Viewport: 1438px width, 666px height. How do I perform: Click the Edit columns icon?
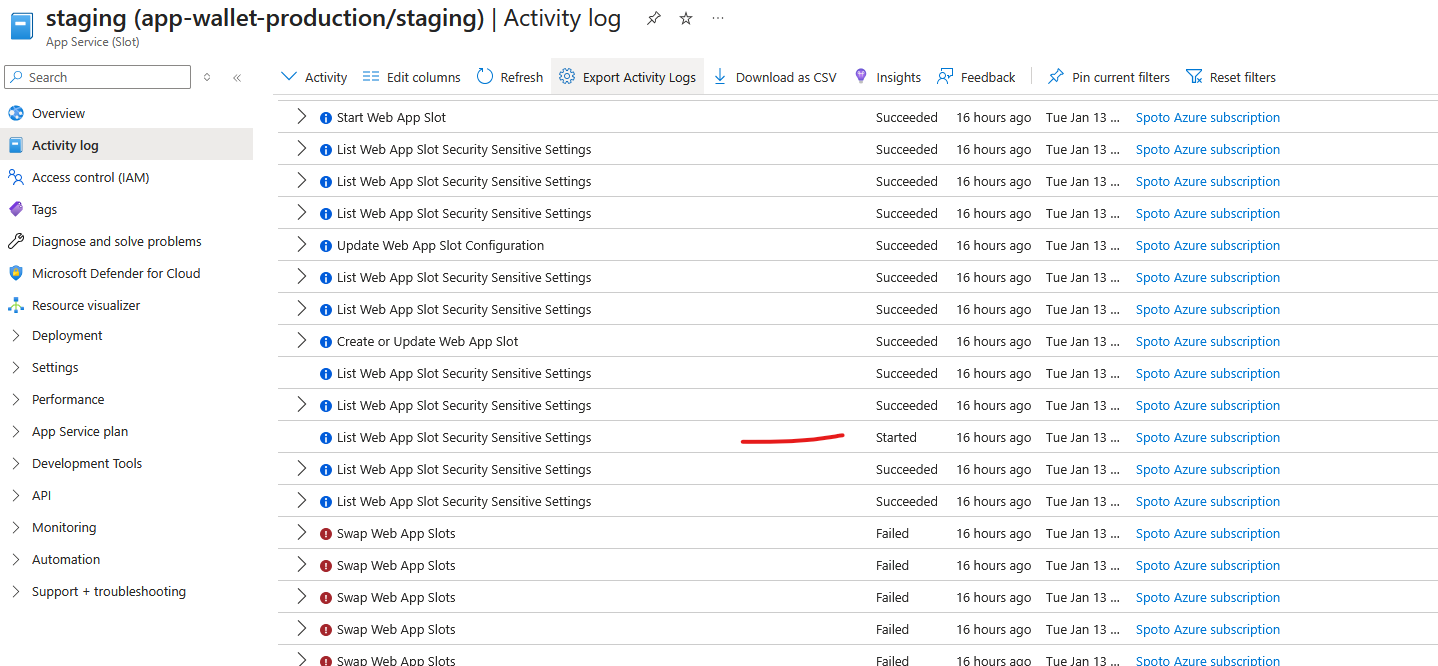click(x=371, y=76)
